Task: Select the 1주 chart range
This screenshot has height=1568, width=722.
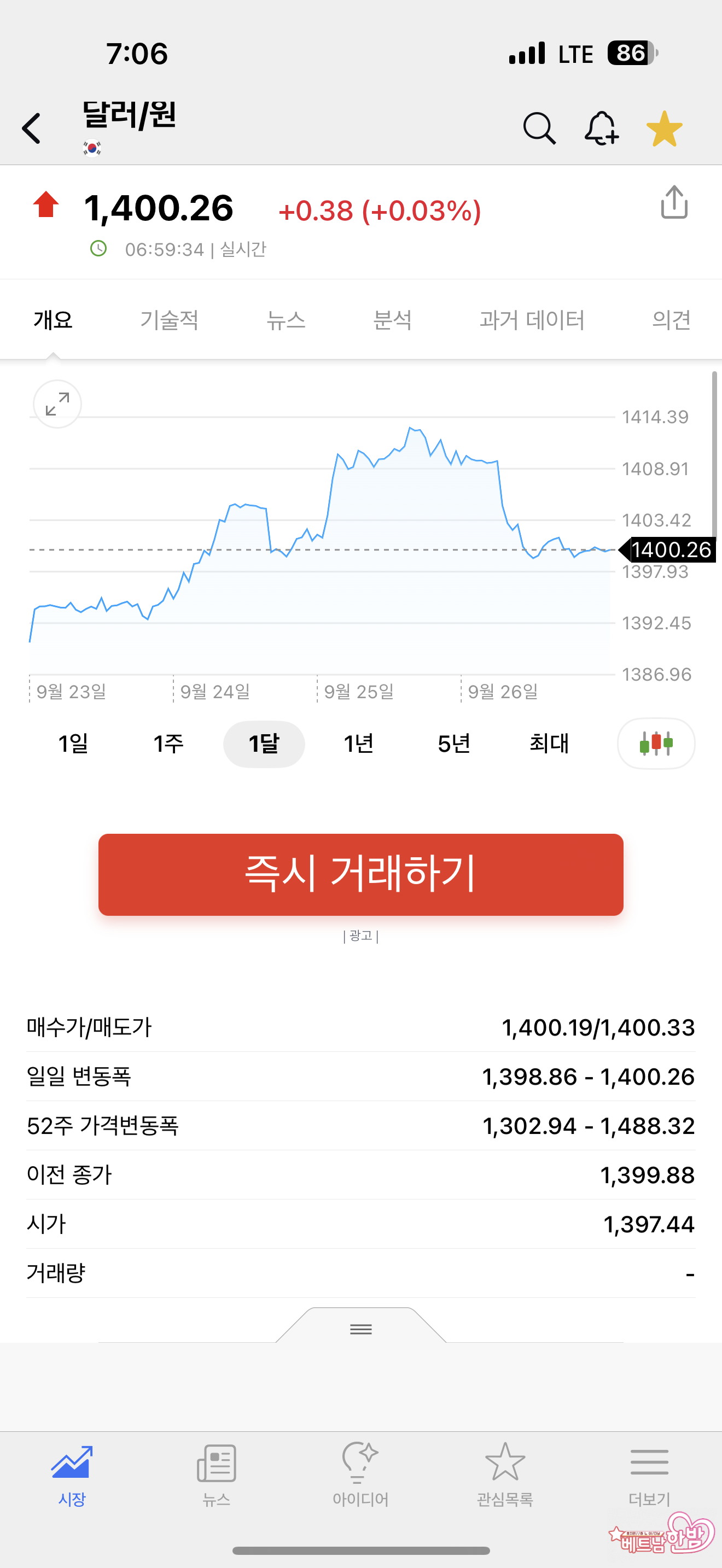Action: pos(168,744)
